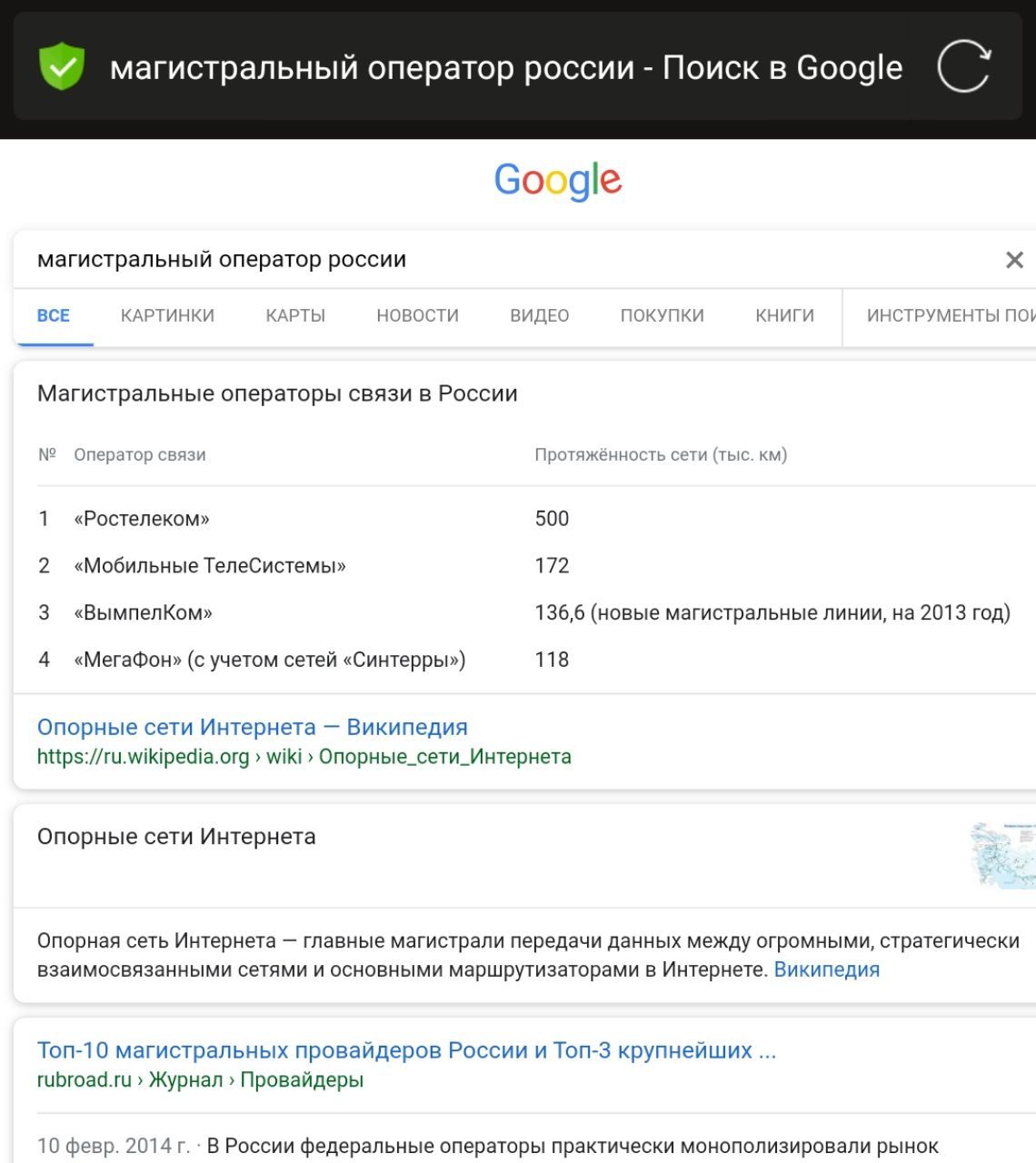The height and width of the screenshot is (1163, 1036).
Task: Clear the search query with the X icon
Action: pos(1014,260)
